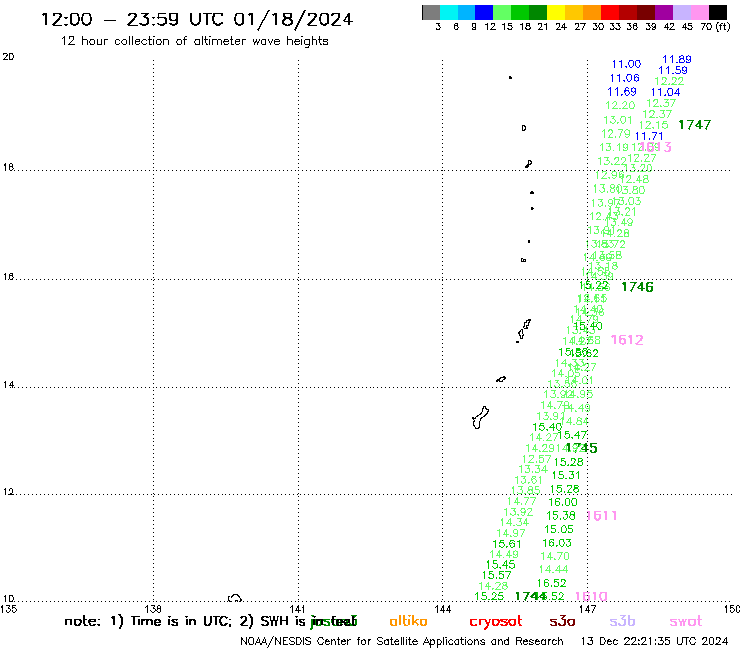Click the longitude label 141
The width and height of the screenshot is (740, 650).
pos(297,609)
